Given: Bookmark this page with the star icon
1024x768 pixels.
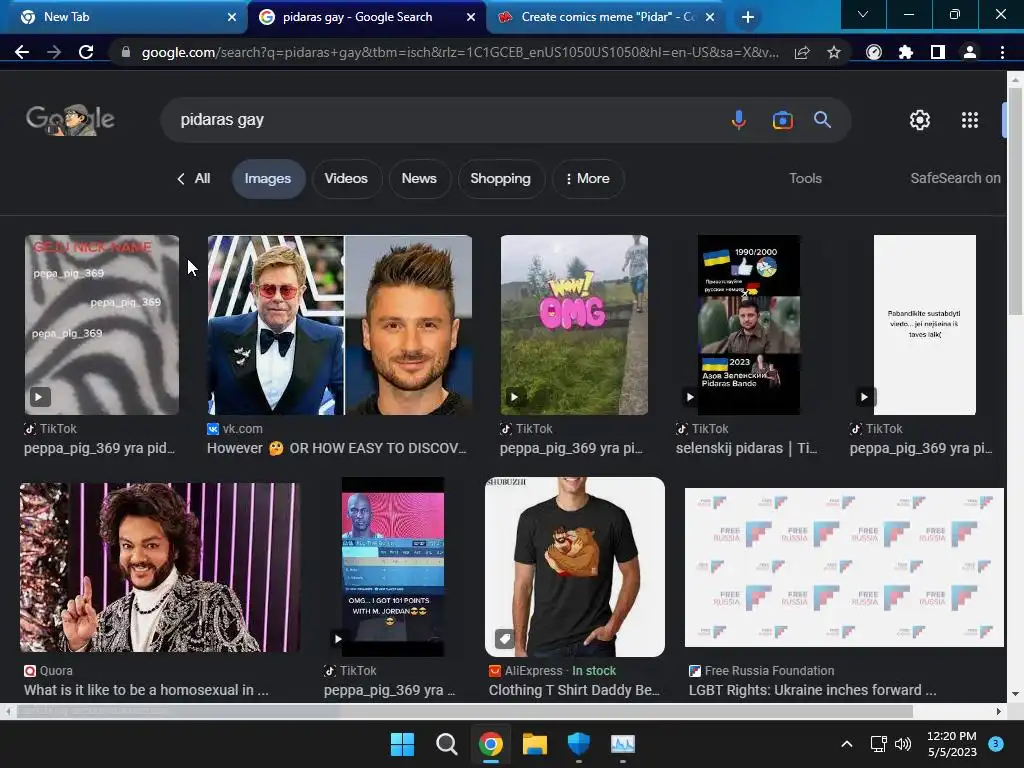Looking at the screenshot, I should point(834,52).
